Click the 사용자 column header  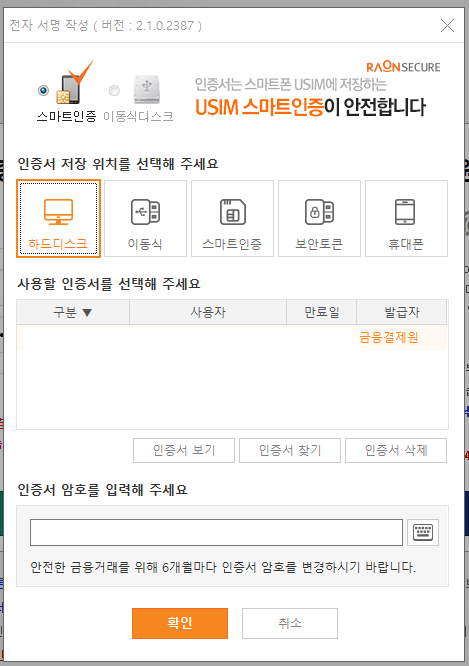(208, 312)
